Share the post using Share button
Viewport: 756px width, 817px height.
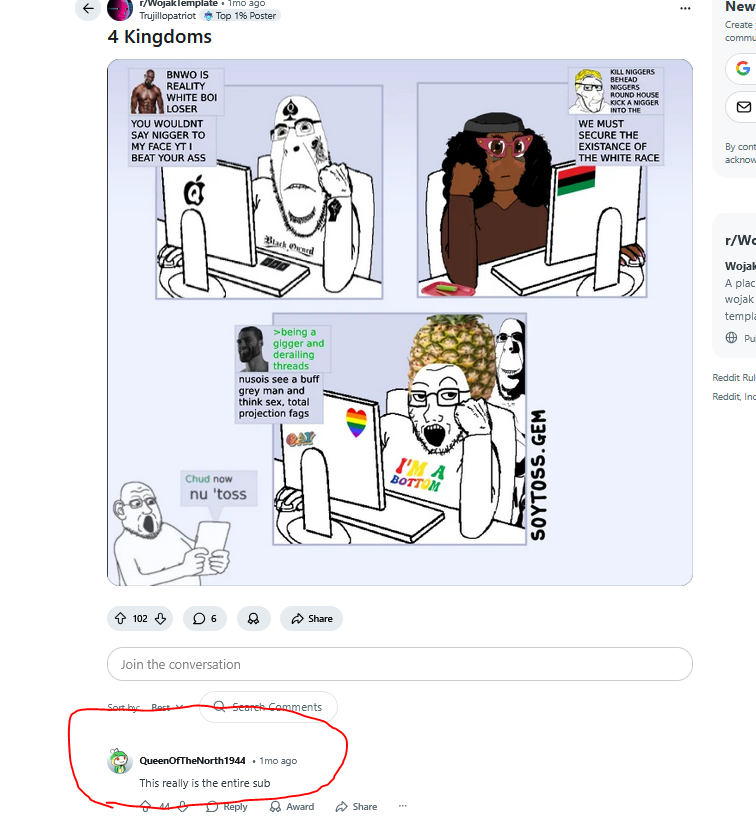[x=312, y=618]
